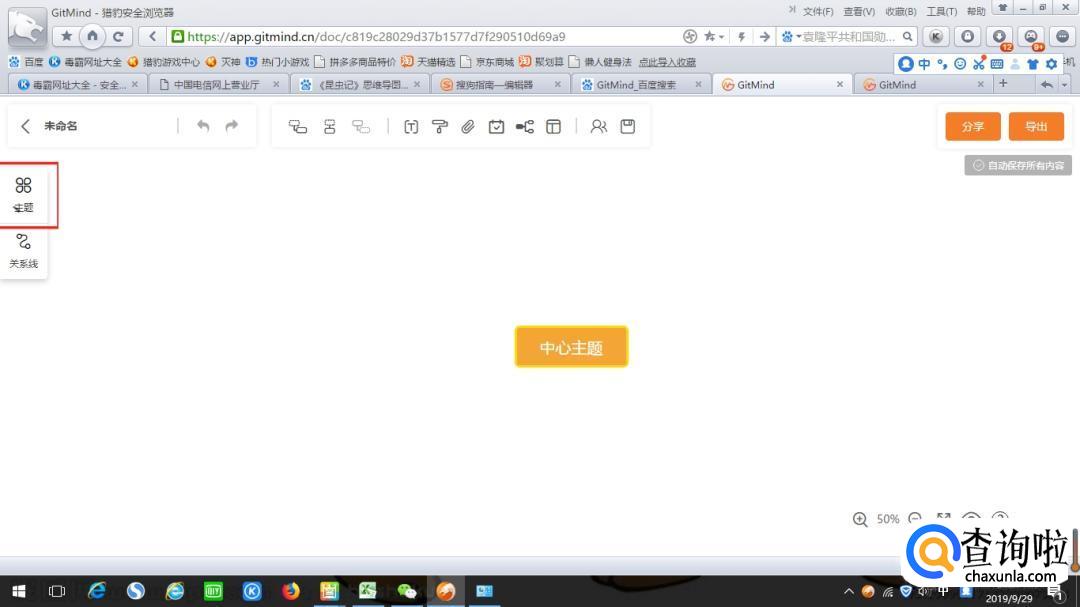Open the 百度 bookmark
Screen dimensions: 1080x607
click(x=26, y=62)
